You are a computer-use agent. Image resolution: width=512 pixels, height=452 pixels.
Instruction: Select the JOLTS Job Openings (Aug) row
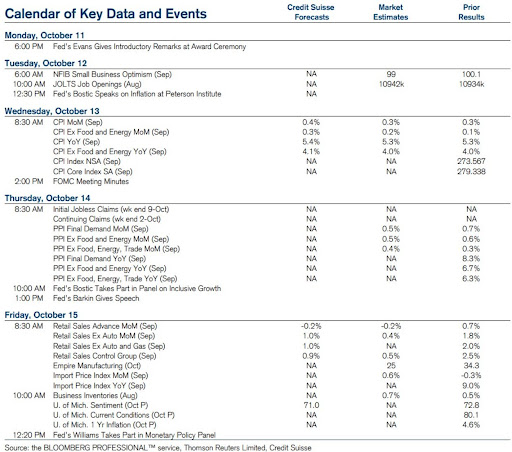(257, 84)
